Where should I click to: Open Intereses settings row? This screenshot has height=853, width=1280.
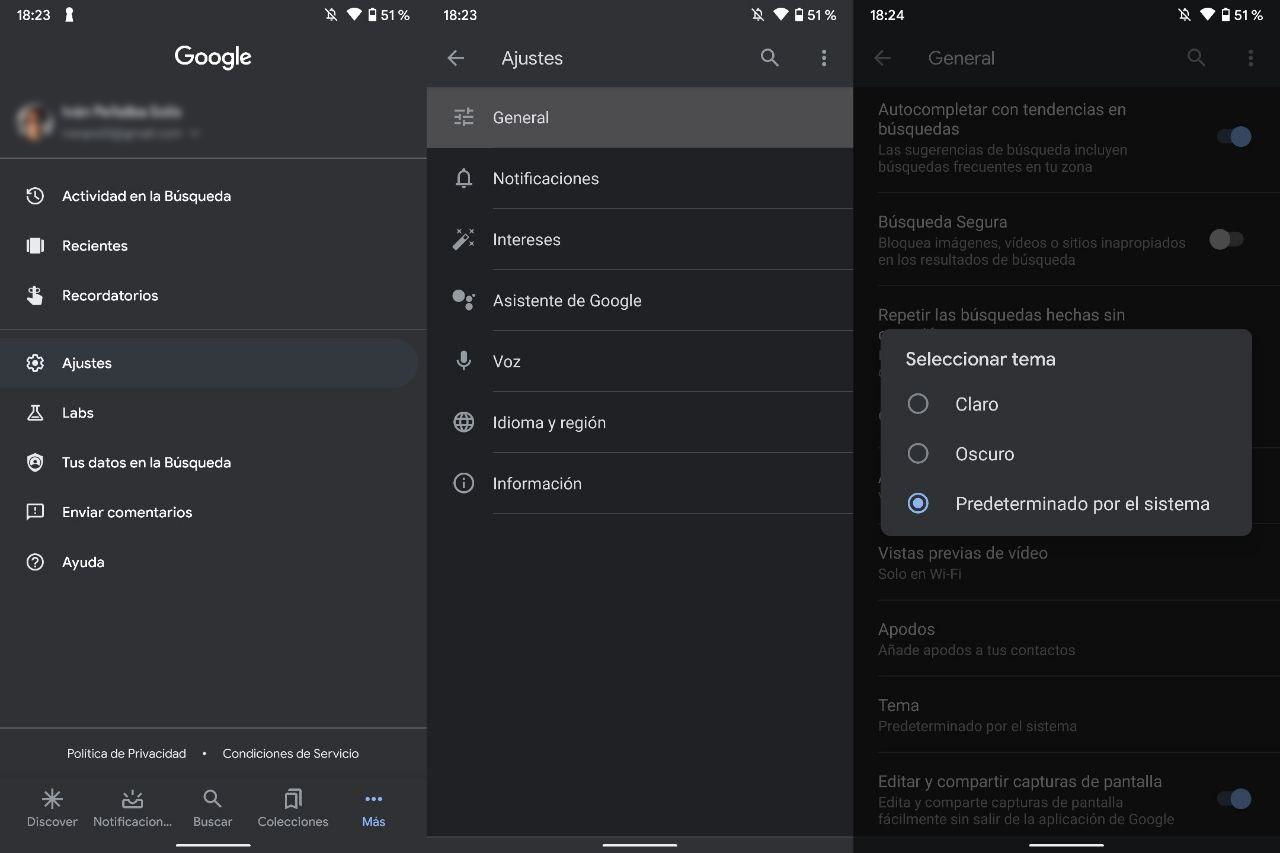[640, 239]
